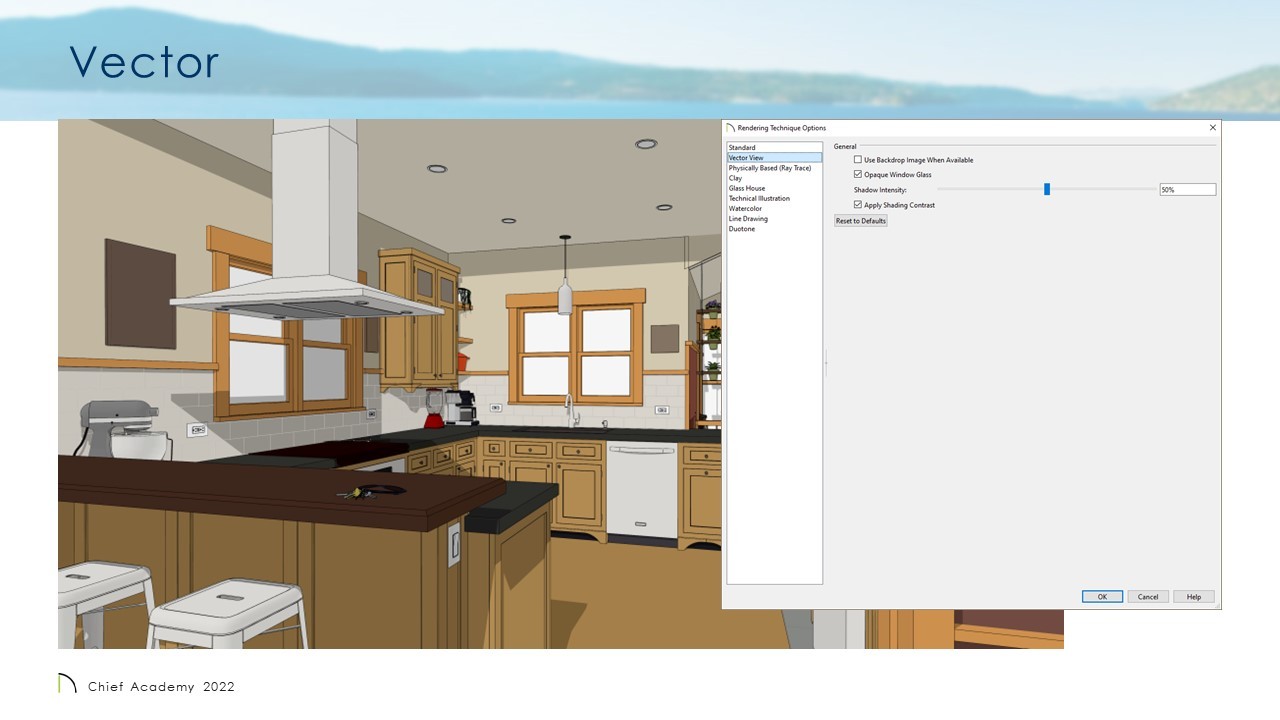Image resolution: width=1280 pixels, height=720 pixels.
Task: Click the Chief Academy logo in footer
Action: [67, 684]
